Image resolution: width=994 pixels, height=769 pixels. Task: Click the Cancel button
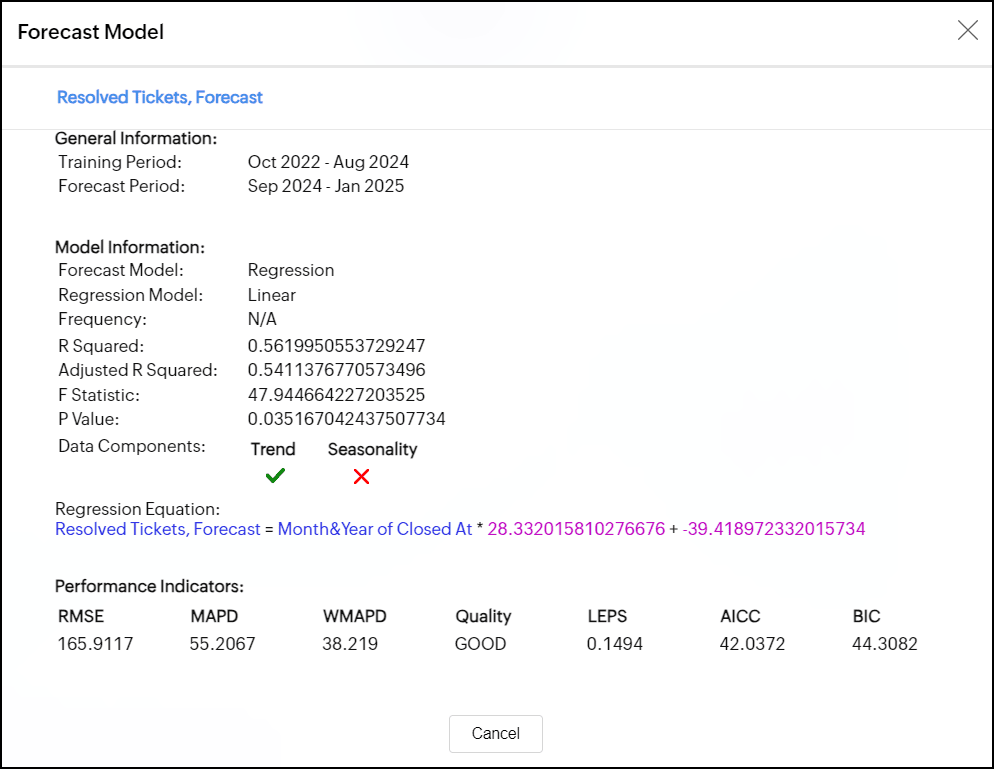[495, 733]
